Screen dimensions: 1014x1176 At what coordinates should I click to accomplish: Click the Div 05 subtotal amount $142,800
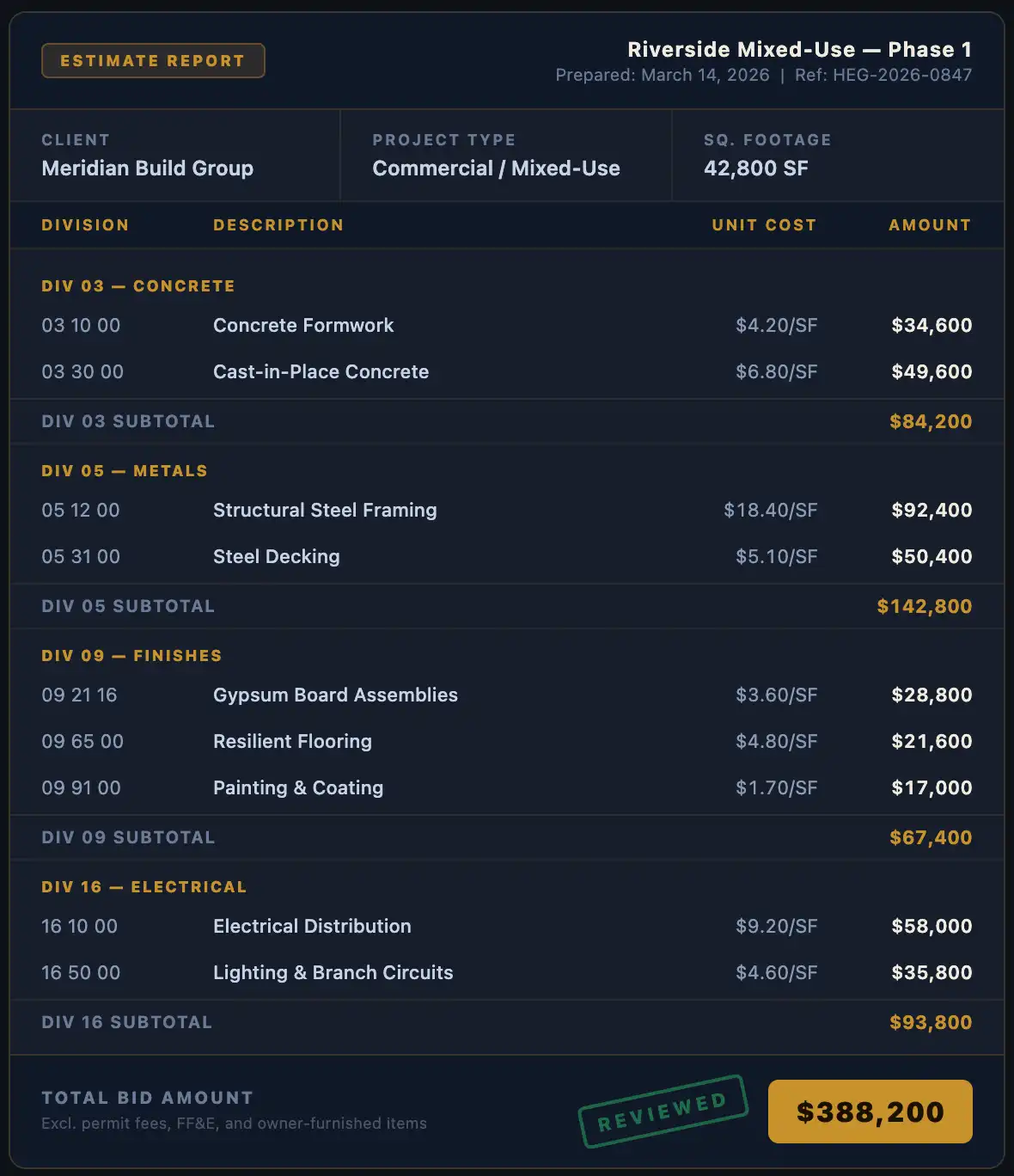pyautogui.click(x=924, y=607)
